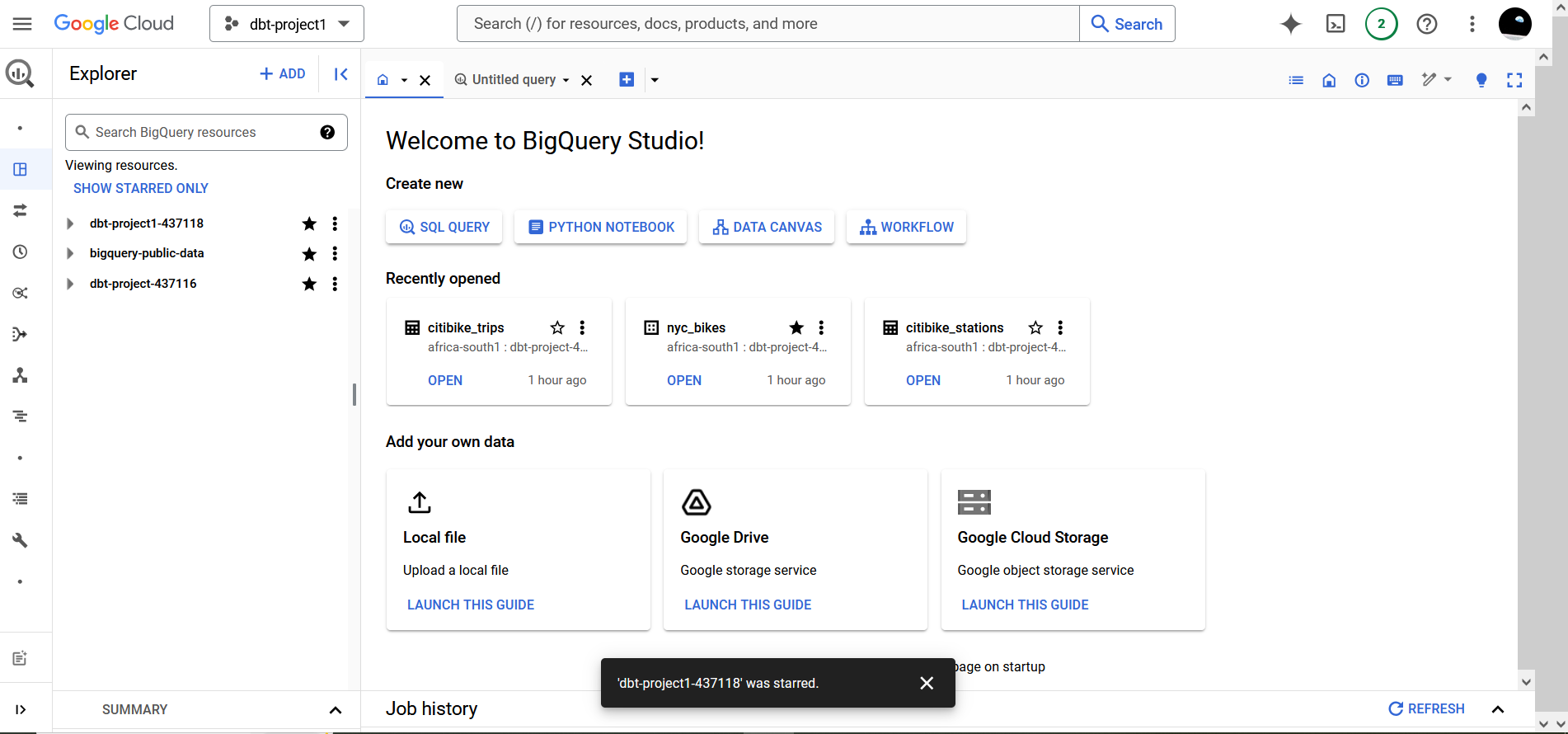Open Dataform icon in left sidebar
The width and height of the screenshot is (1568, 734).
[20, 334]
